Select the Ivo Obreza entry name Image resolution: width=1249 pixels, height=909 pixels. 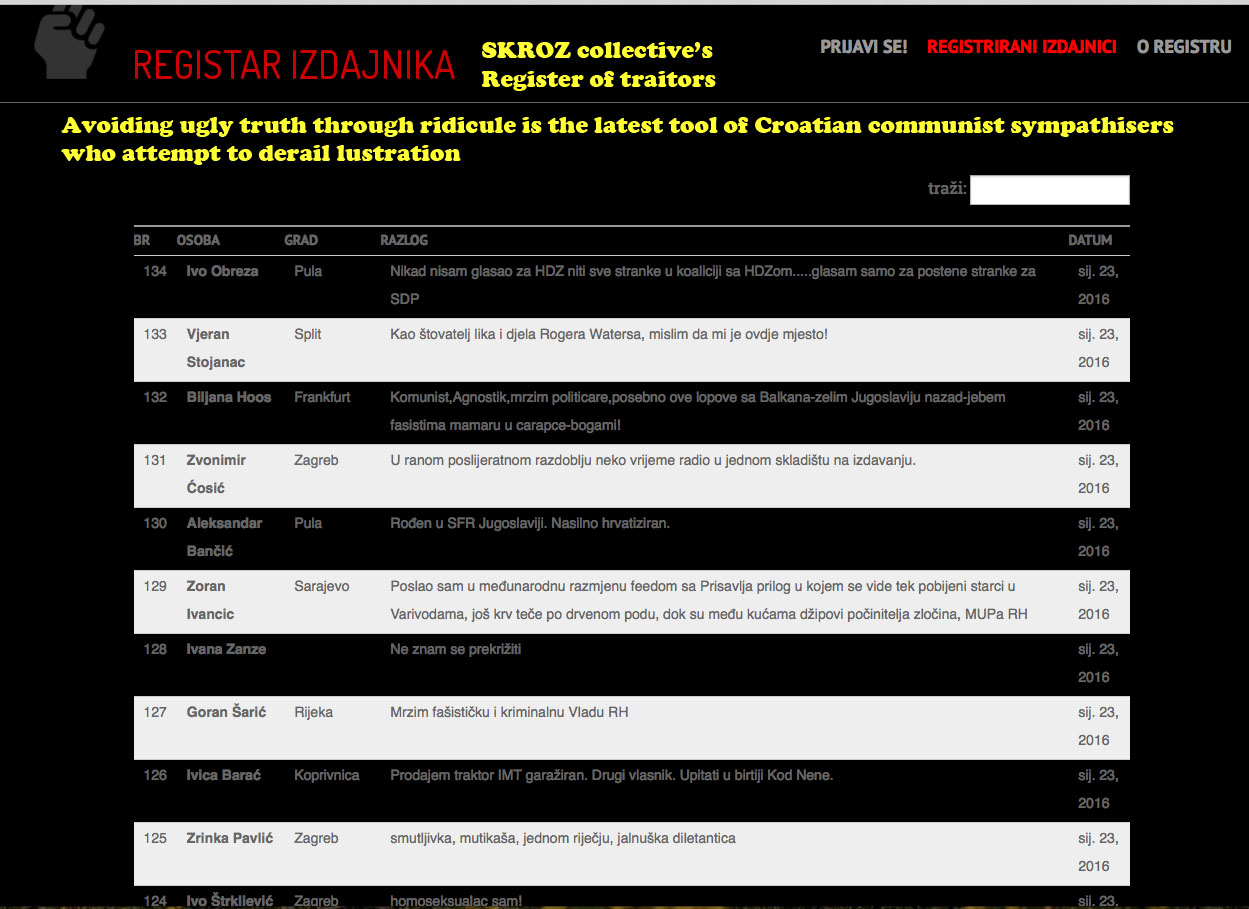222,271
